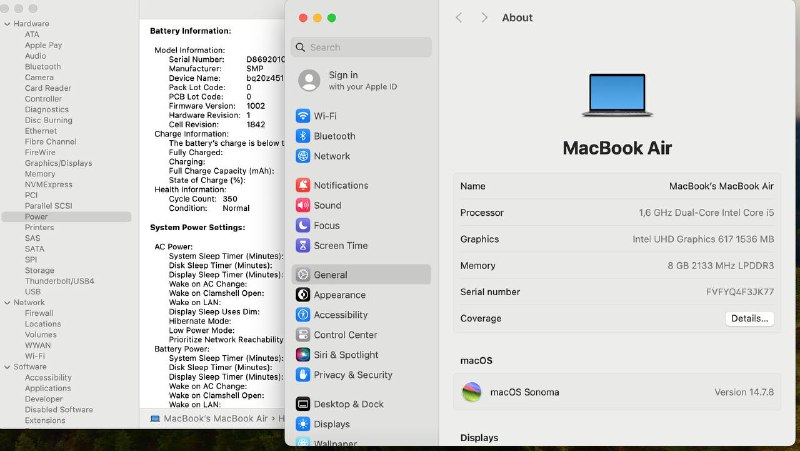Collapse the Network tree section in System Information

tap(7, 303)
